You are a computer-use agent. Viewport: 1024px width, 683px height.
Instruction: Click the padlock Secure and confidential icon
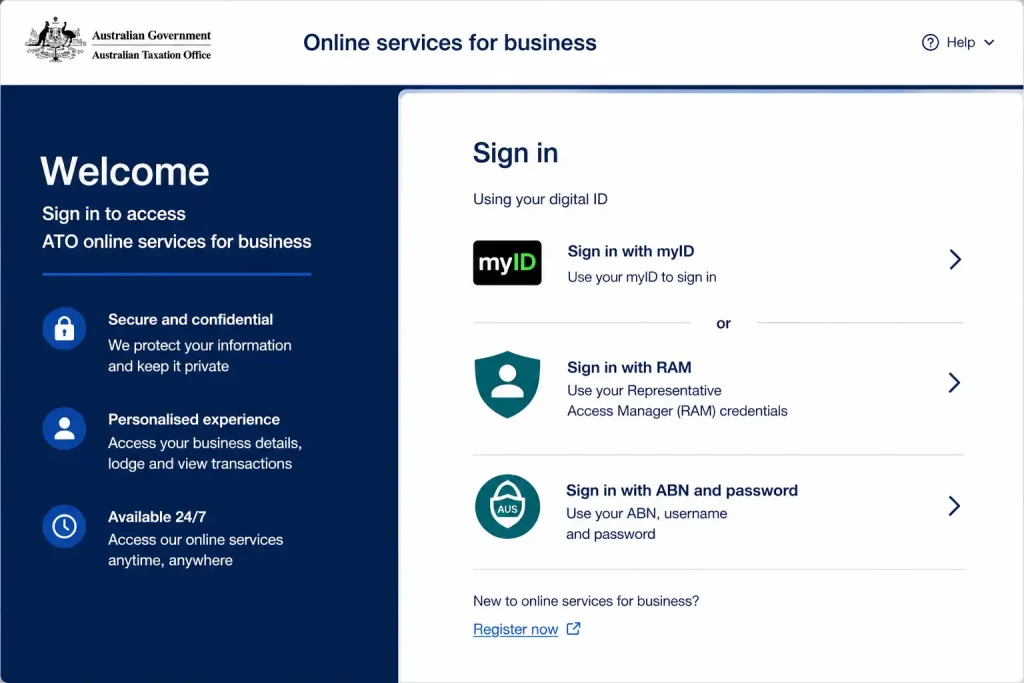click(x=64, y=328)
